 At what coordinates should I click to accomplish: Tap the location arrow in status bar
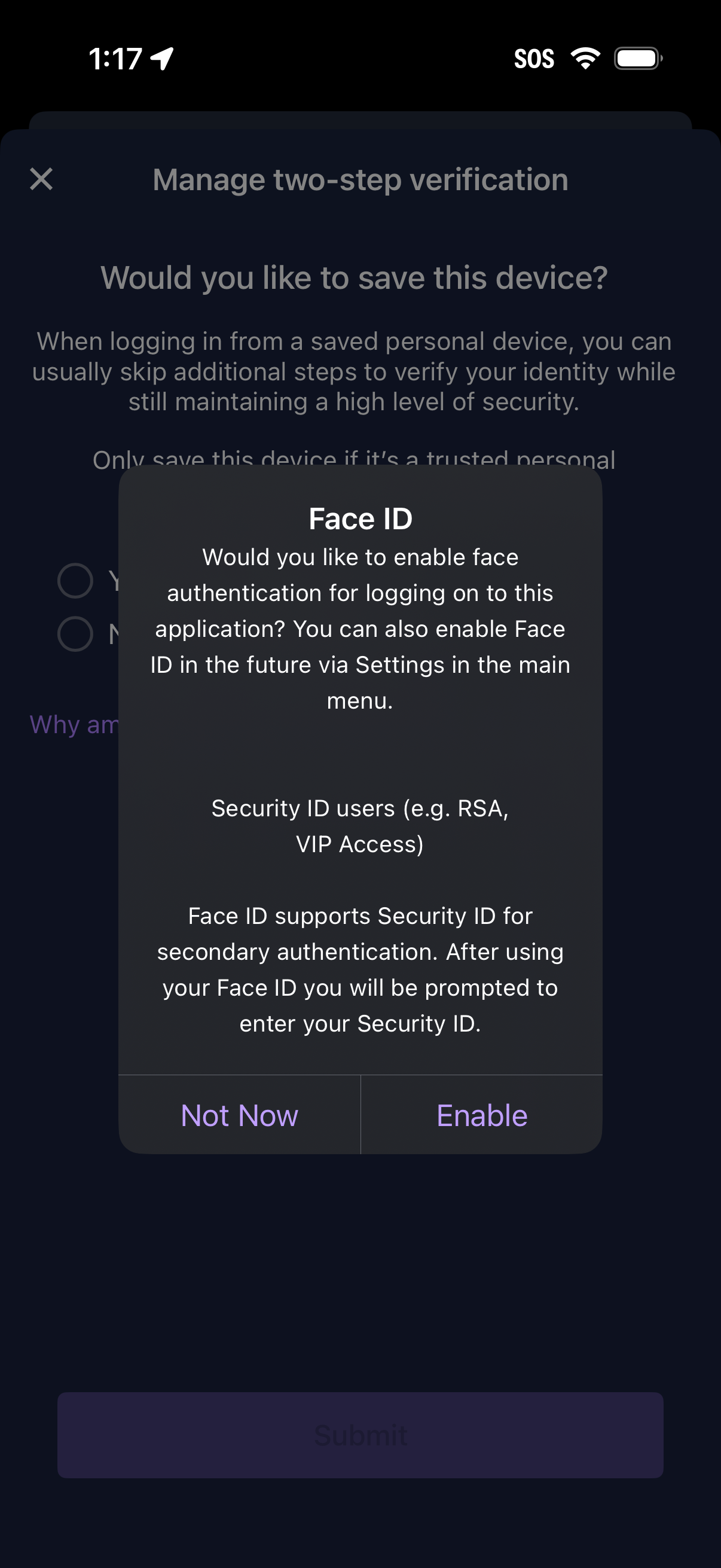tap(163, 59)
